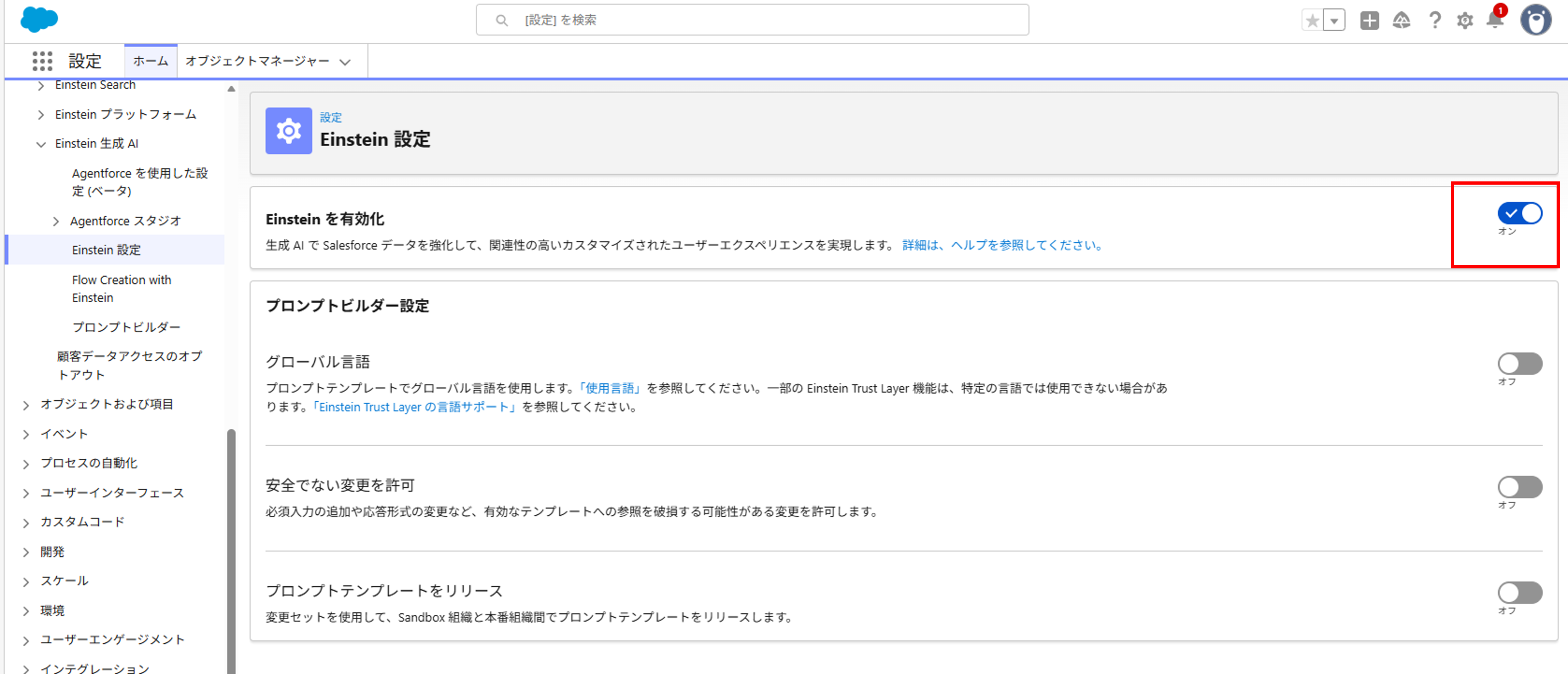Open the setup gear icon in header
The width and height of the screenshot is (1568, 674).
[1465, 21]
